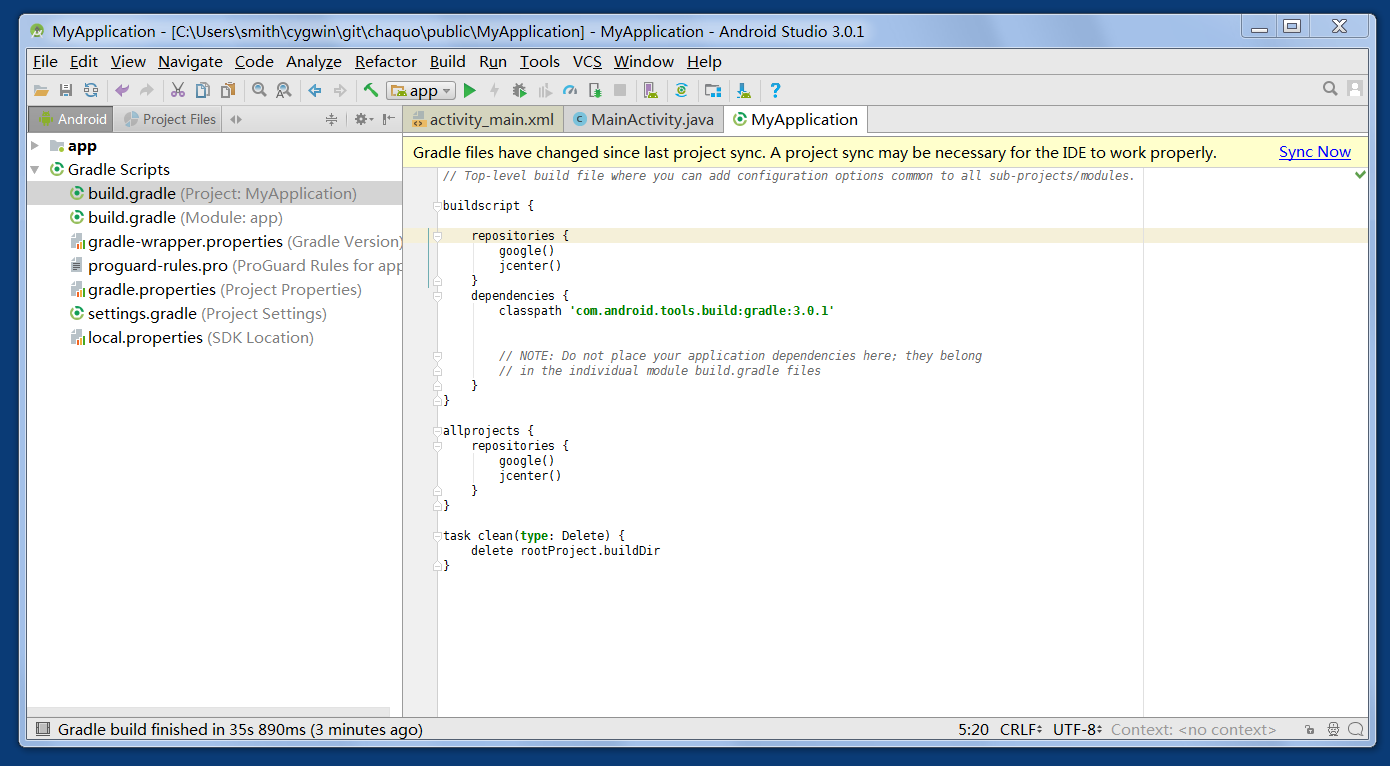Click the Make Project hammer icon

pyautogui.click(x=371, y=91)
